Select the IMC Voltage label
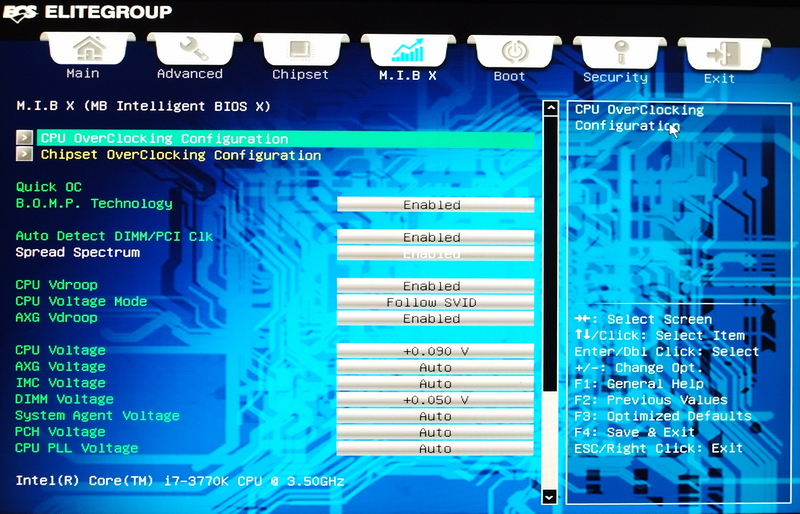The image size is (800, 514). [x=61, y=383]
